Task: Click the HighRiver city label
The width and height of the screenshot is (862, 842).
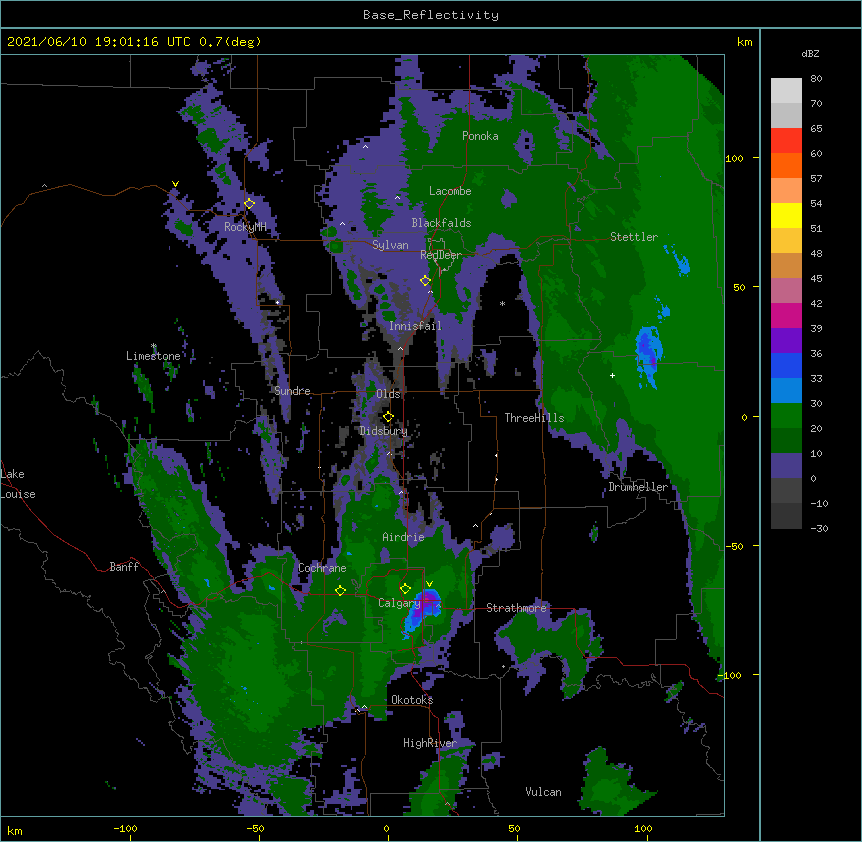Action: tap(430, 743)
